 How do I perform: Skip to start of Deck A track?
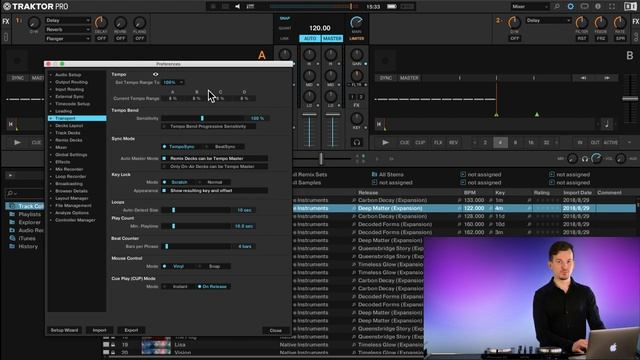coord(11,124)
